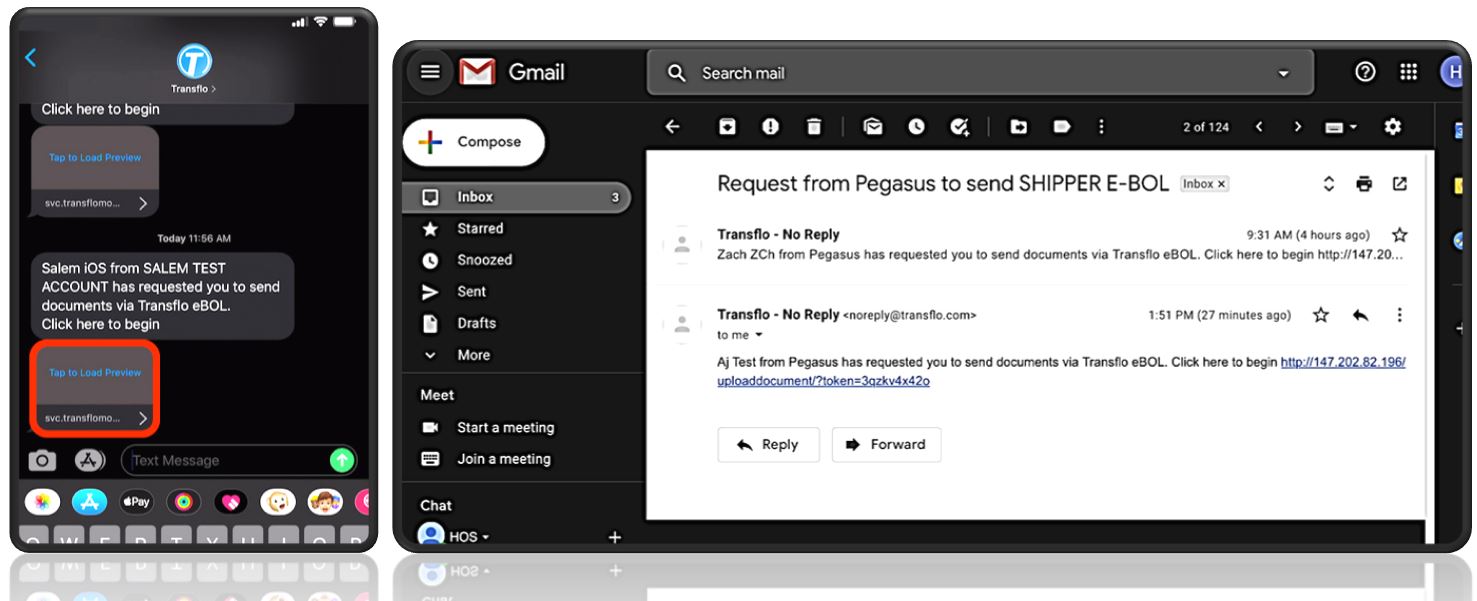
Task: Show details dropdown next to 'to me'
Action: pyautogui.click(x=758, y=335)
